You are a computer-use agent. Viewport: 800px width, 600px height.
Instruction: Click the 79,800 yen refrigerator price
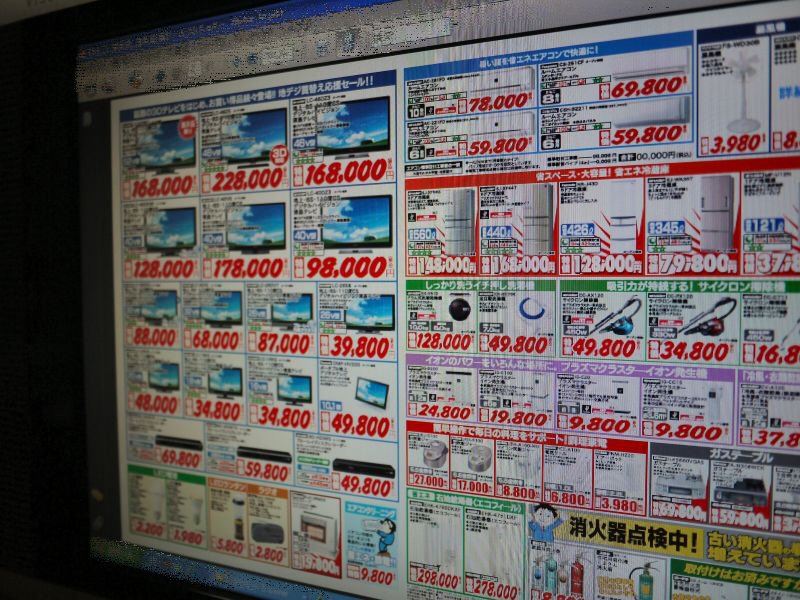click(698, 264)
